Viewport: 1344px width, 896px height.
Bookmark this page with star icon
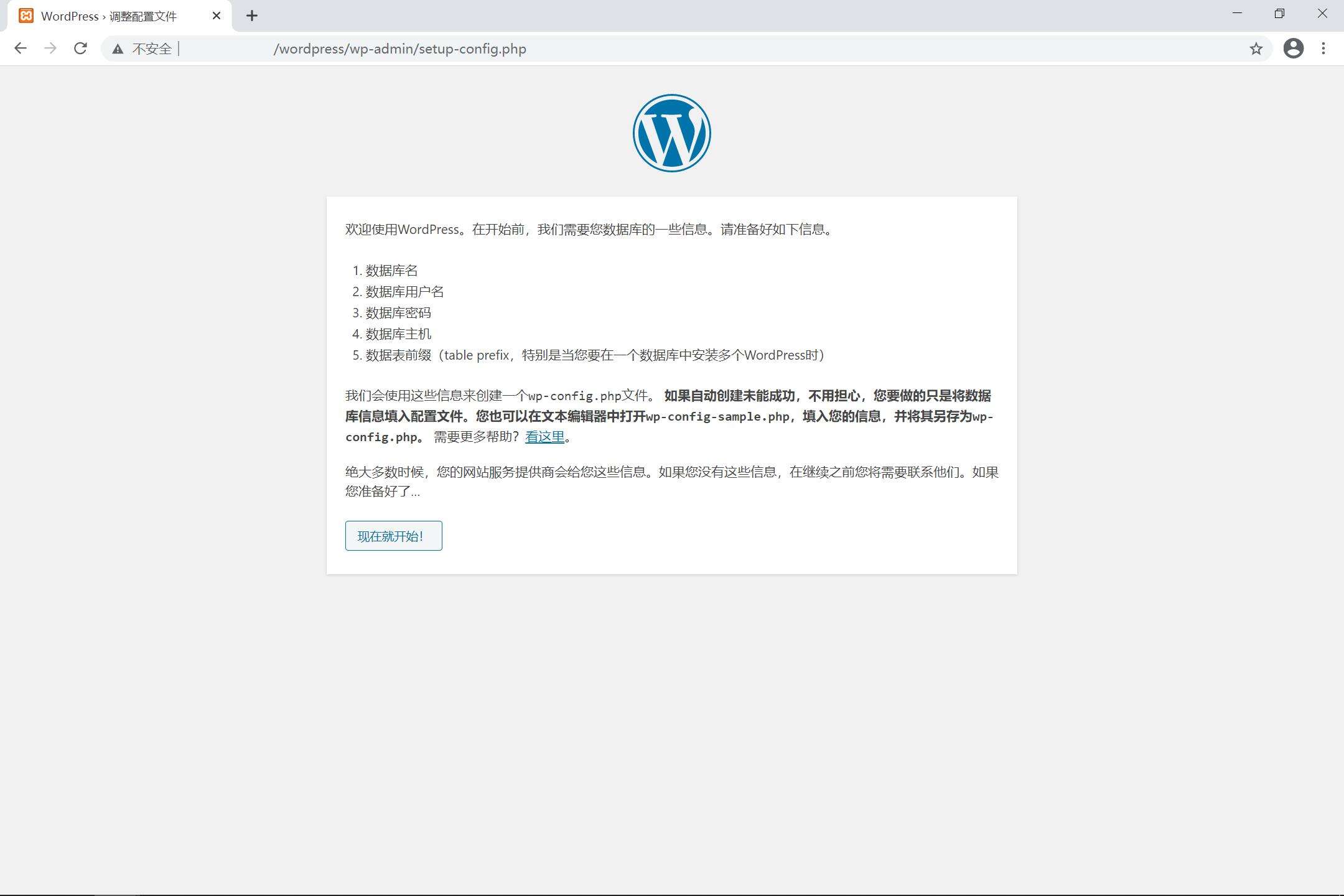click(x=1256, y=49)
